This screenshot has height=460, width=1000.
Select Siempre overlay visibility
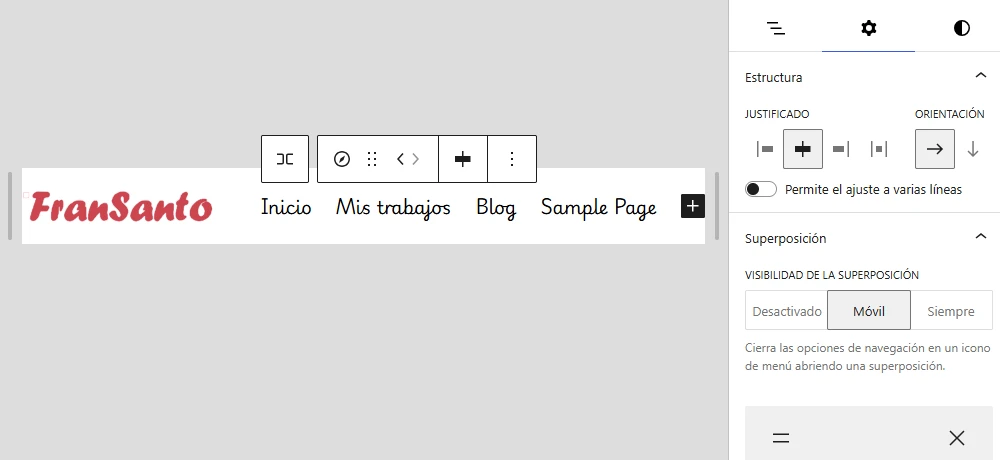tap(951, 311)
